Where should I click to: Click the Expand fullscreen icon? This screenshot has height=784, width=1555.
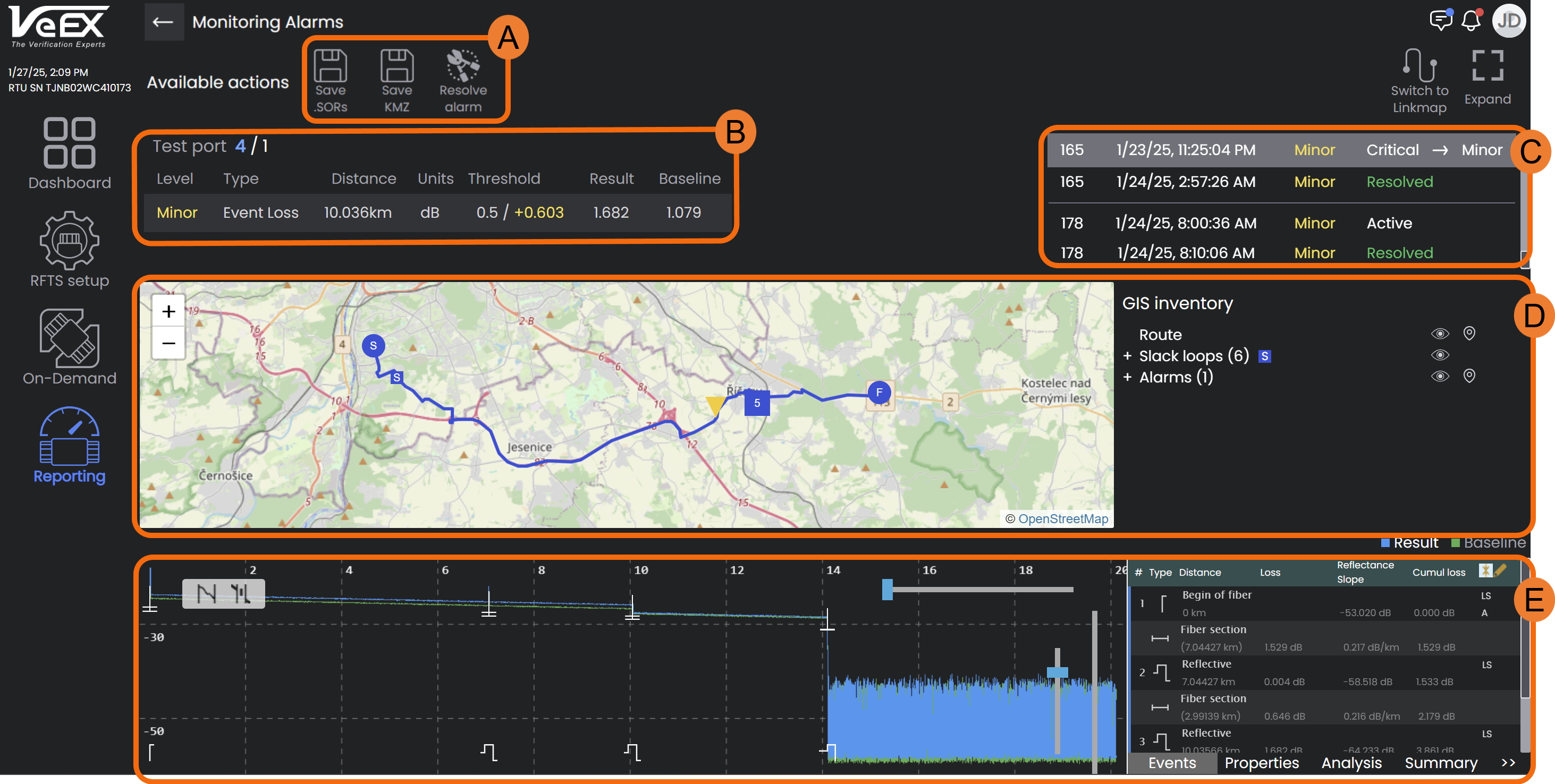coord(1487,66)
